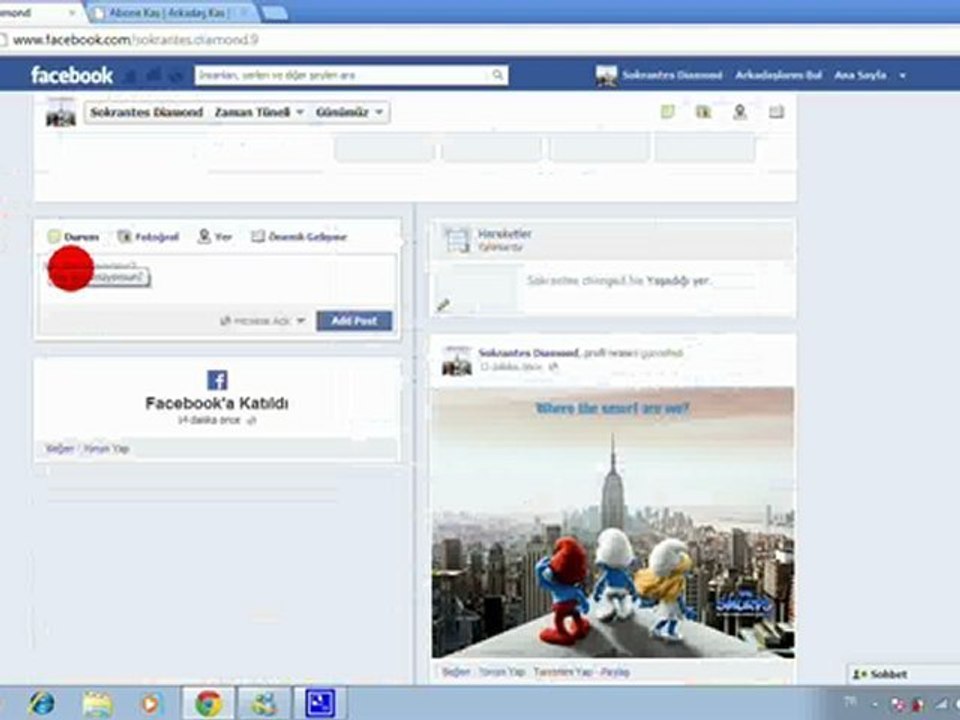This screenshot has width=960, height=720.
Task: Click the small profile thumbnail in the top bar
Action: pyautogui.click(x=607, y=75)
